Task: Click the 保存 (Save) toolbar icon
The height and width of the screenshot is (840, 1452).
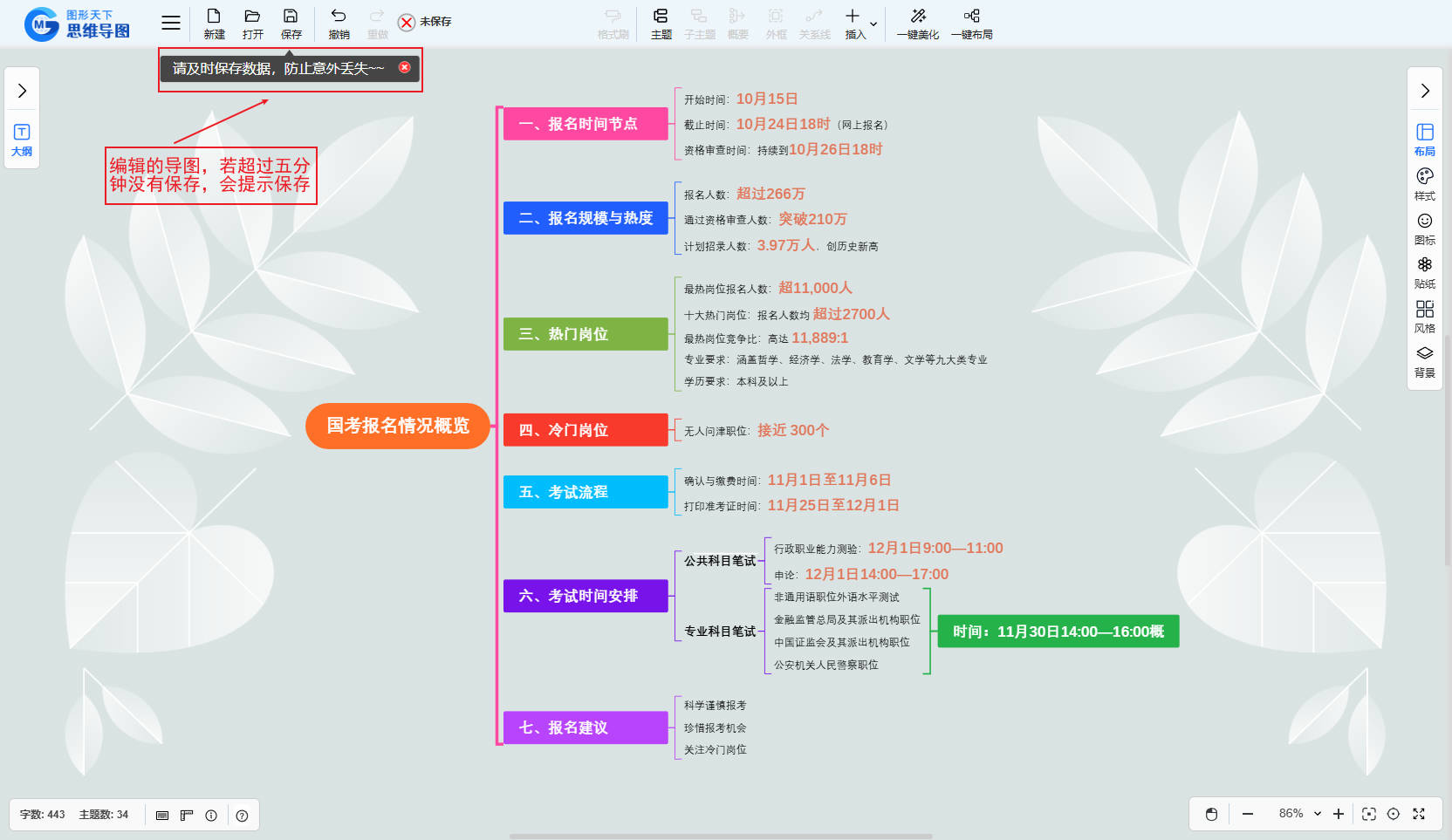Action: click(291, 23)
